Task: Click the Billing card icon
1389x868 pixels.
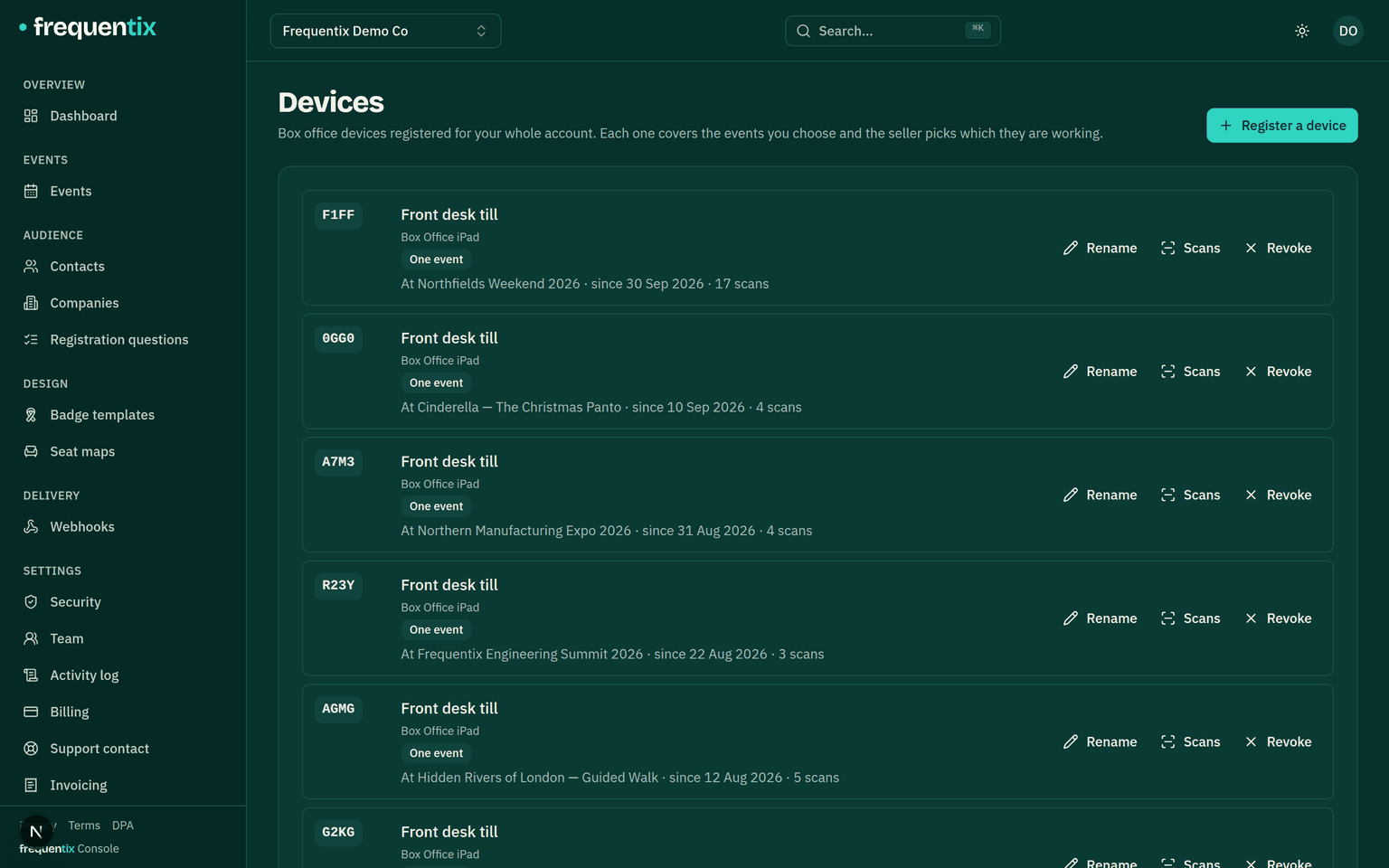Action: pos(31,712)
